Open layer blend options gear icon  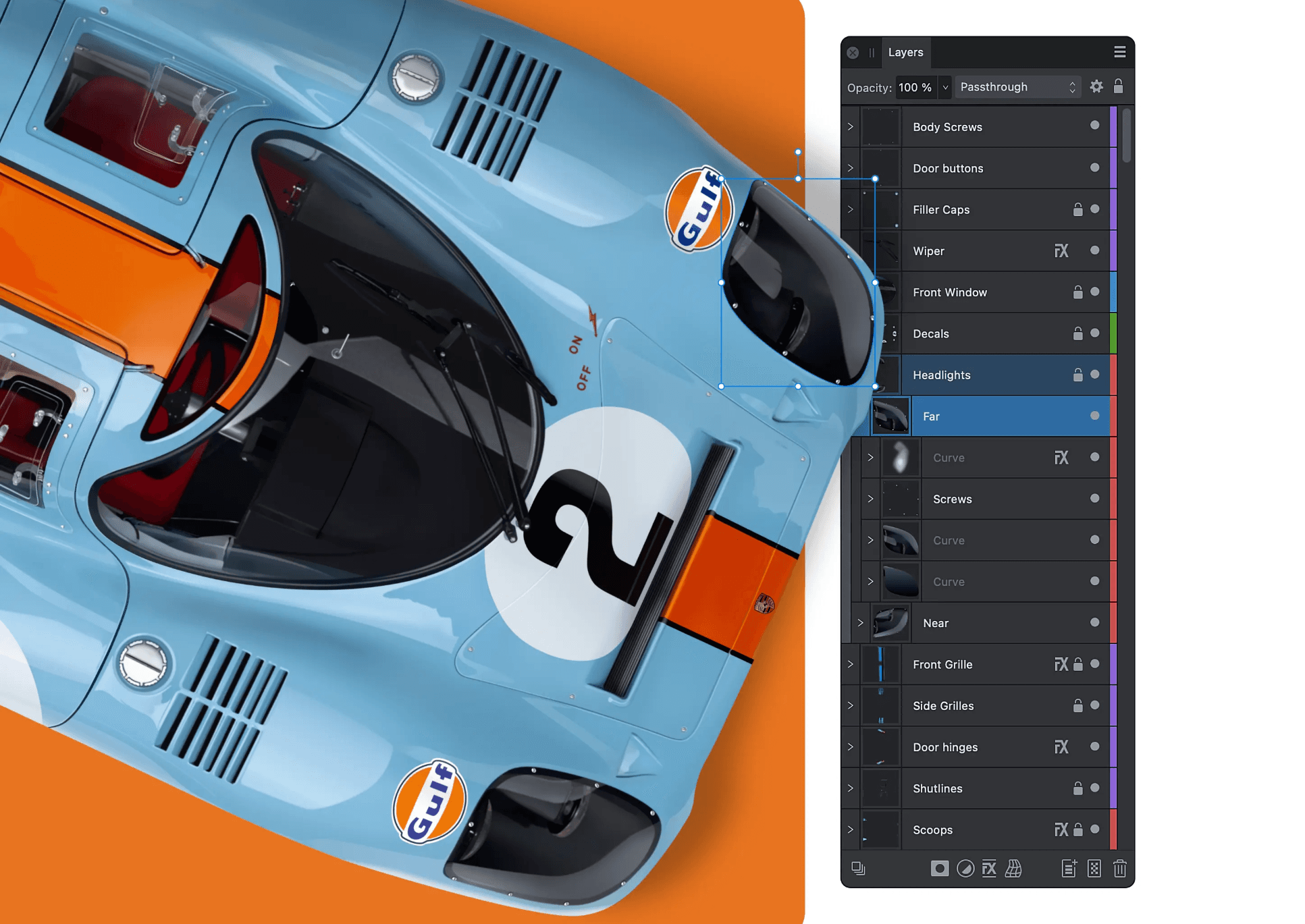1096,86
